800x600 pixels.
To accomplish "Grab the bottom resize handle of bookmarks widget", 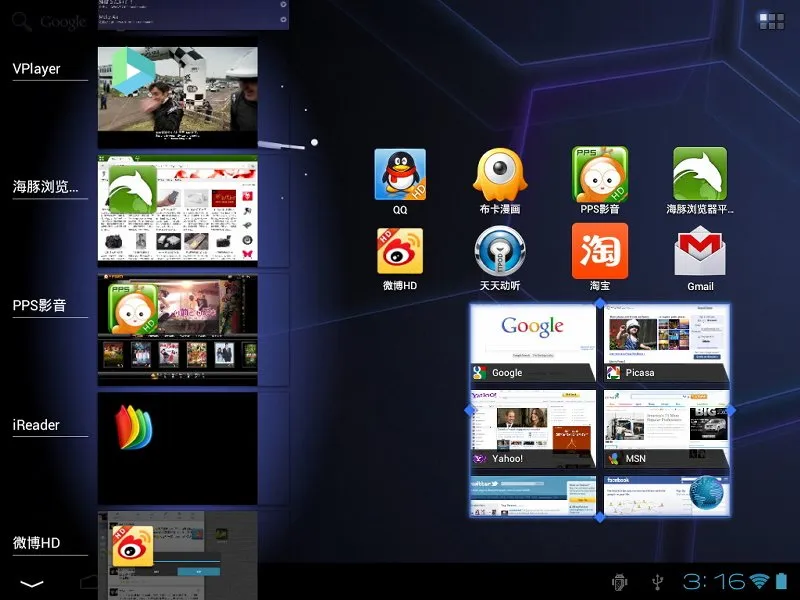I will tap(600, 517).
